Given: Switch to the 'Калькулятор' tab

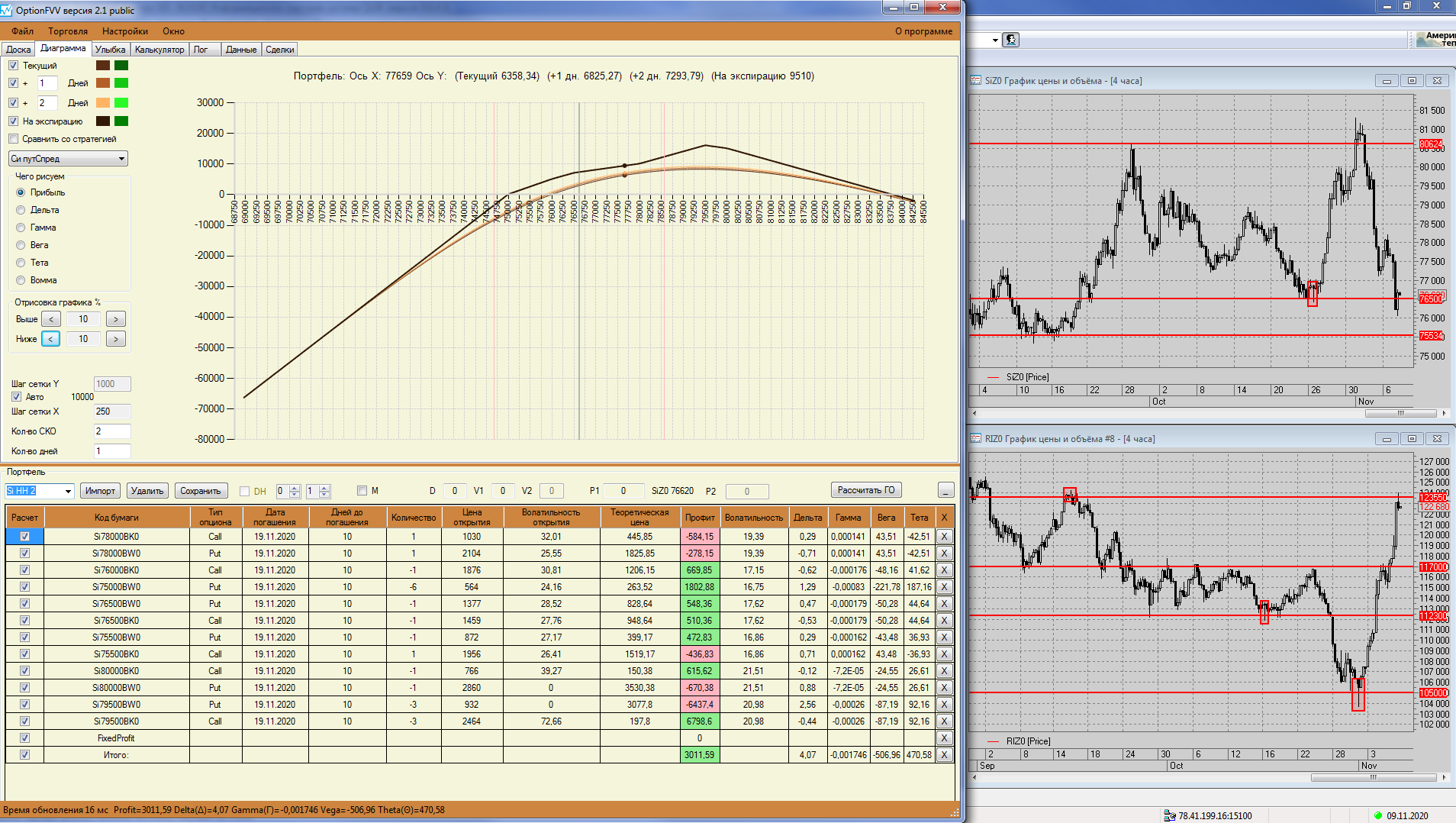Looking at the screenshot, I should [x=159, y=50].
